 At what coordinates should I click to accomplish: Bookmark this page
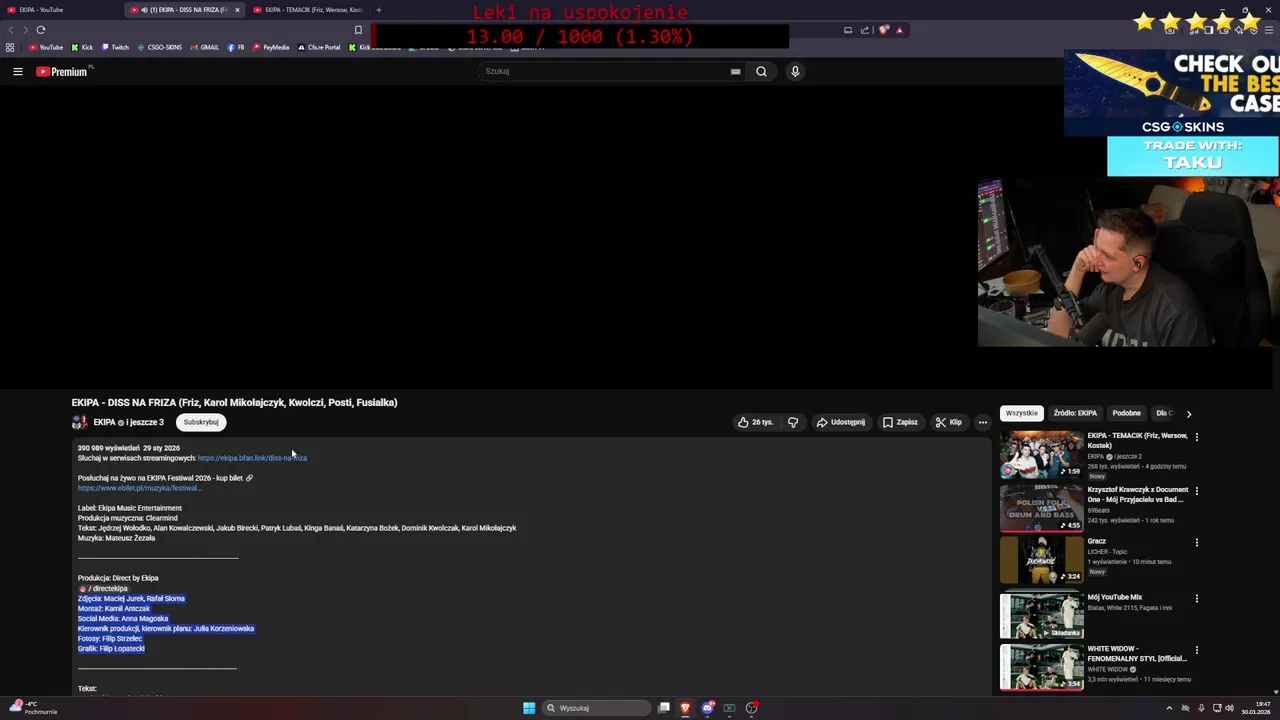coord(358,30)
